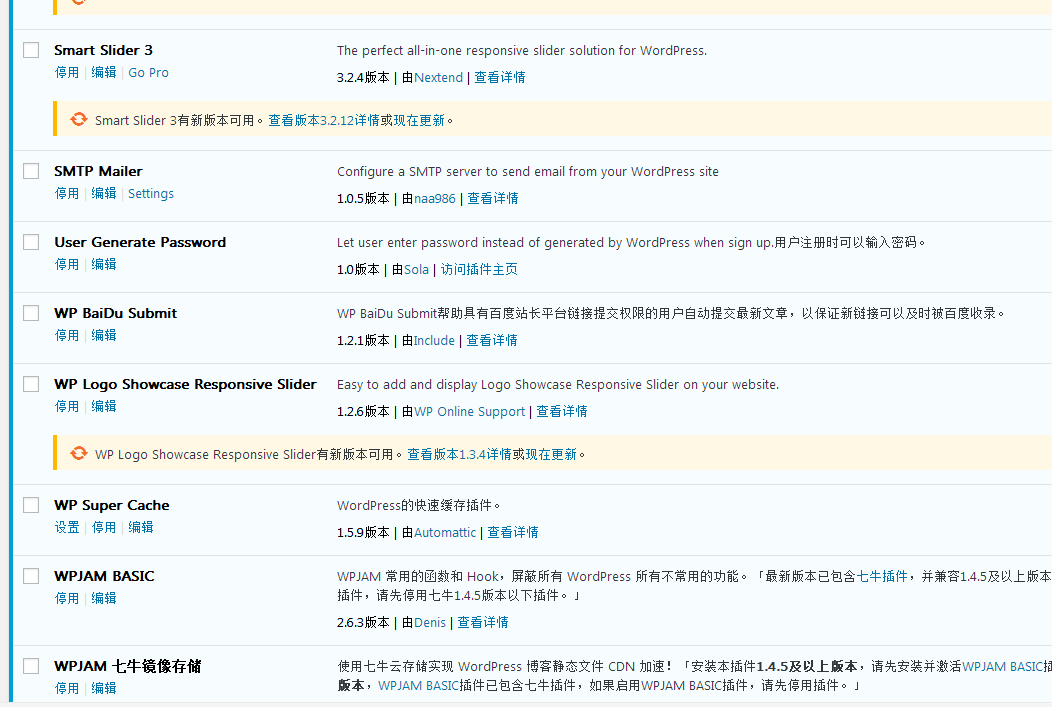View 查看详情 for WP Super Cache

(513, 532)
